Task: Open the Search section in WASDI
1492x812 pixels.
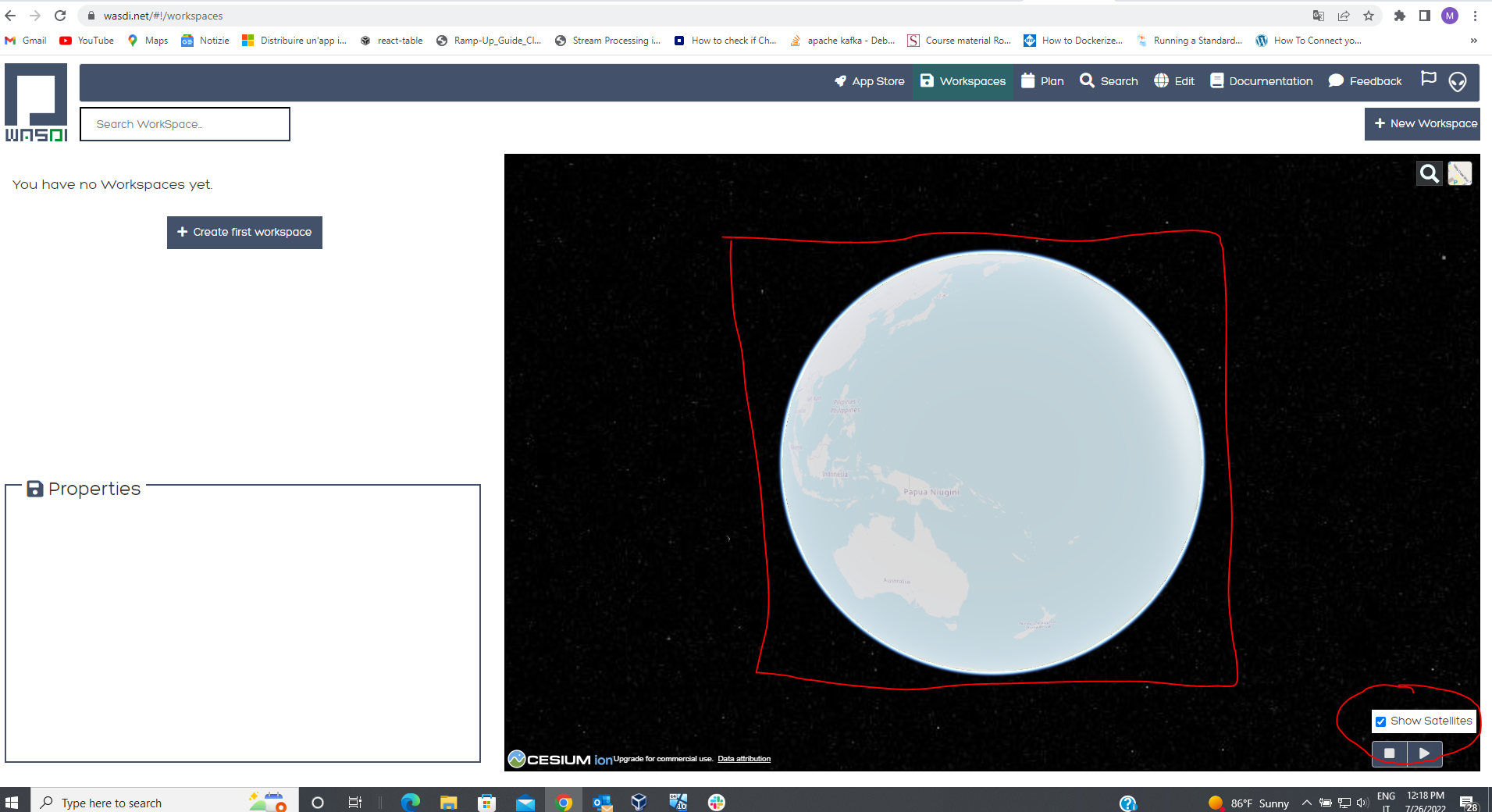Action: [x=1109, y=81]
